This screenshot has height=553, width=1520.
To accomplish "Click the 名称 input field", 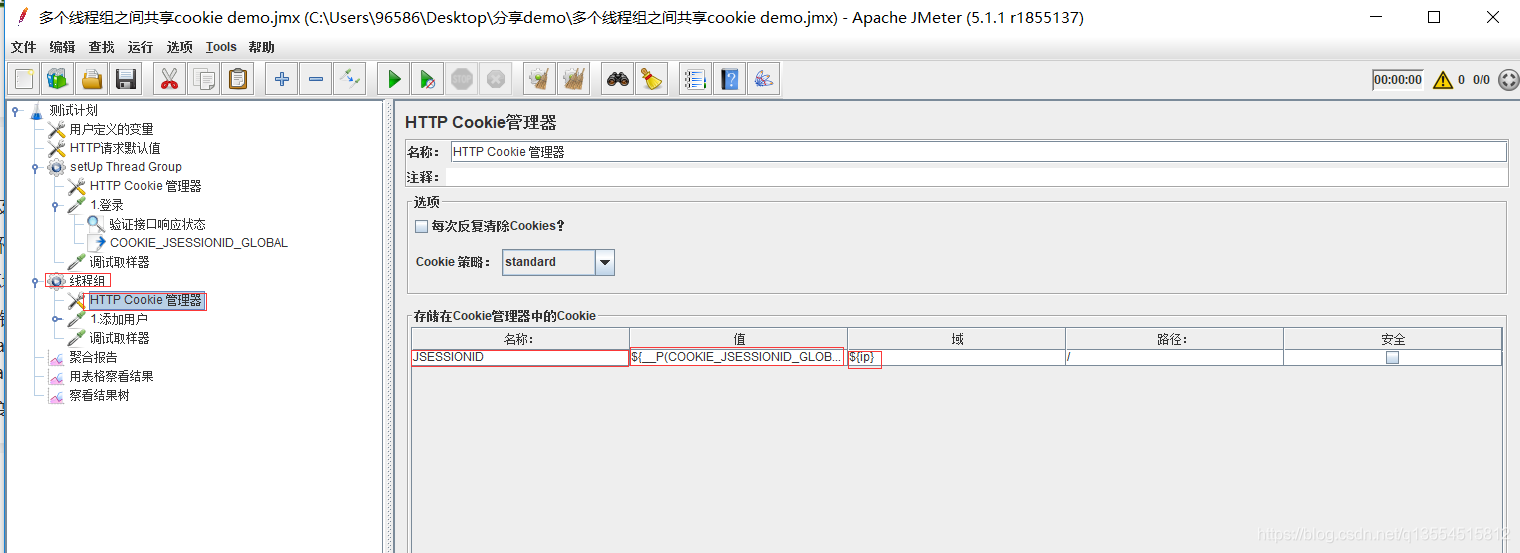I will click(x=978, y=152).
